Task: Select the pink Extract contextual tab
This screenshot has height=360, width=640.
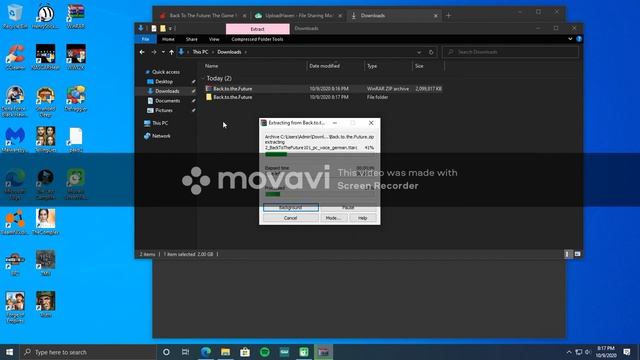Action: point(258,29)
